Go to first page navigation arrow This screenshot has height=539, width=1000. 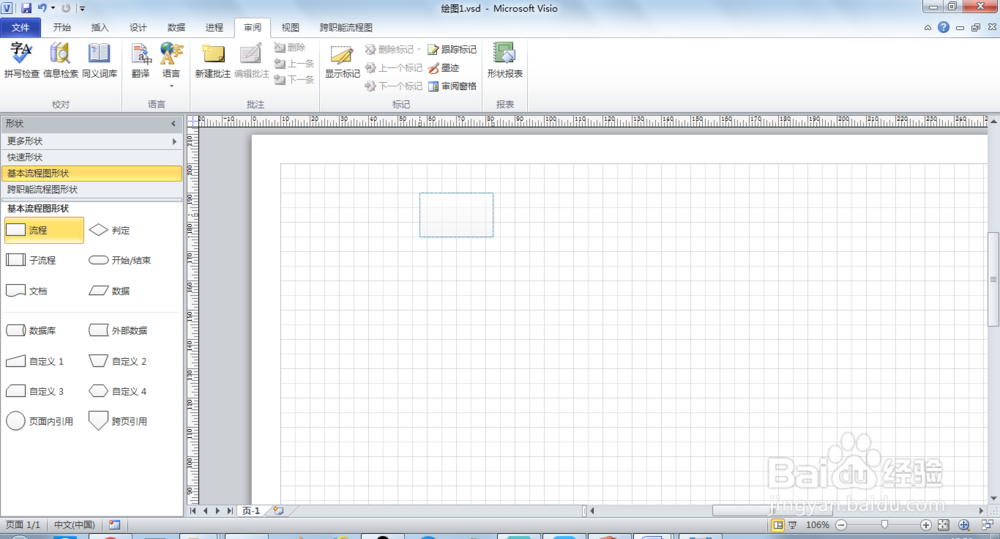pos(193,511)
